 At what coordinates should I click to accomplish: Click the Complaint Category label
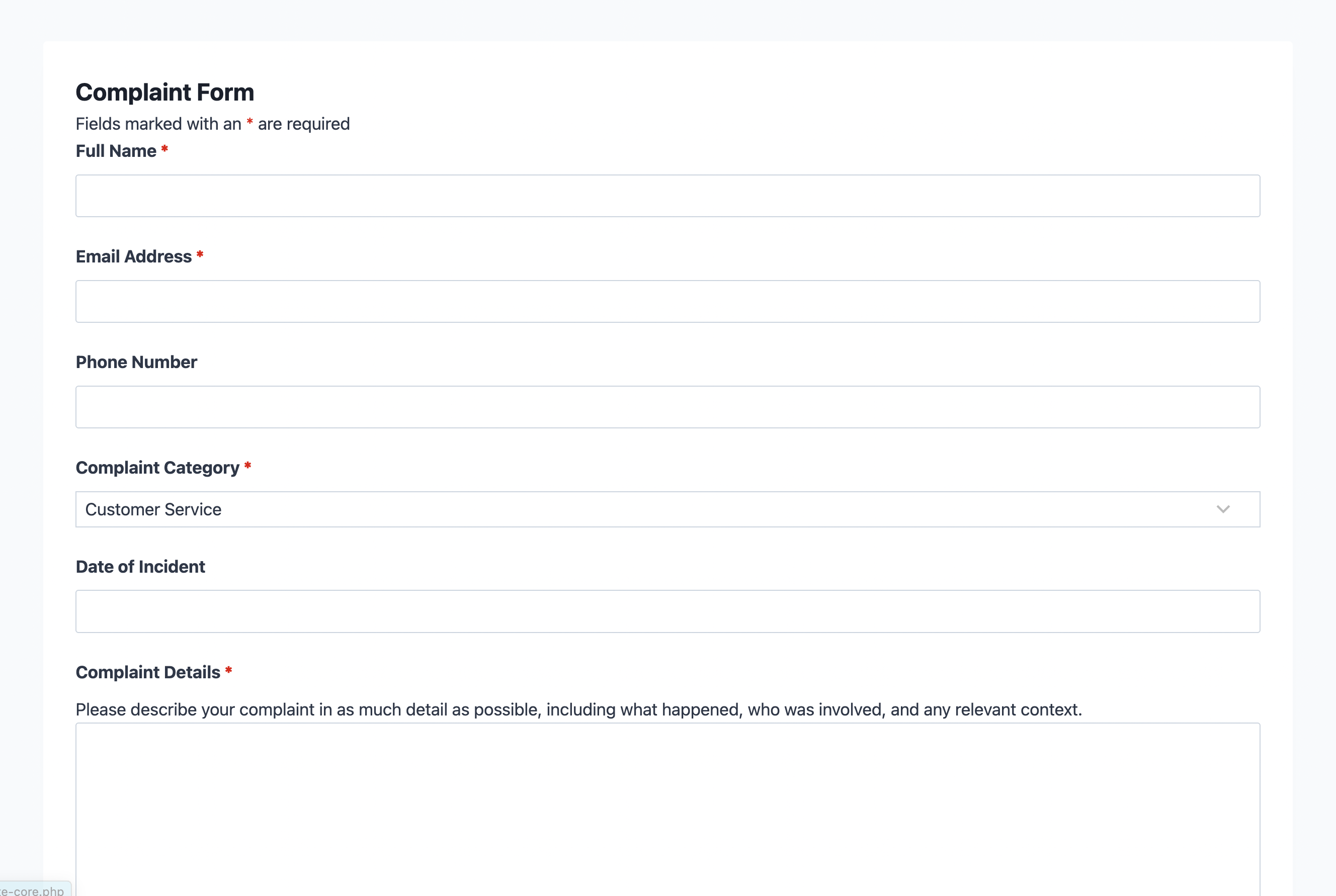(x=158, y=468)
